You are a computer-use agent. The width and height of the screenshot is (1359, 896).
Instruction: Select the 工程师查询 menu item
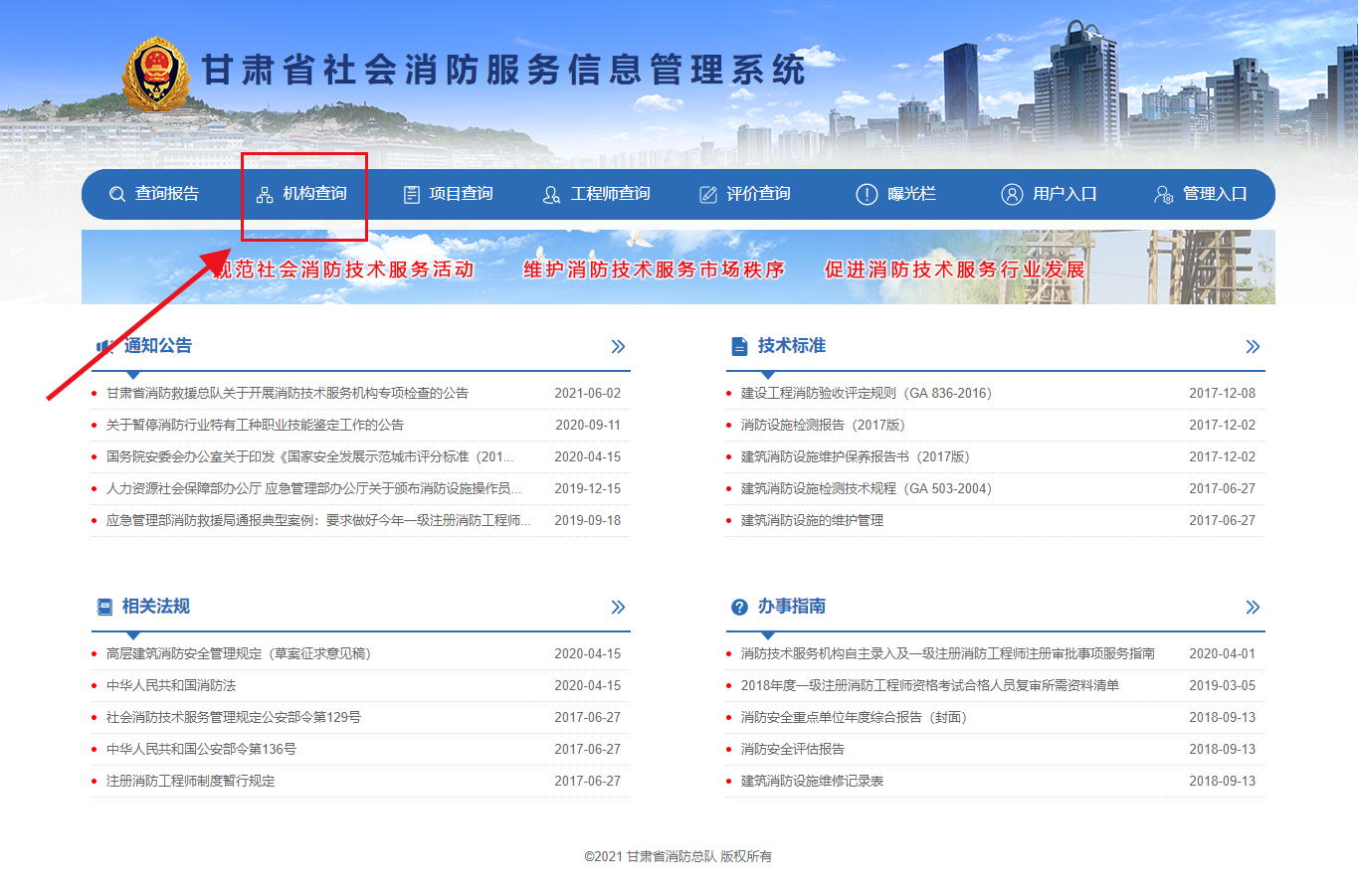[610, 194]
